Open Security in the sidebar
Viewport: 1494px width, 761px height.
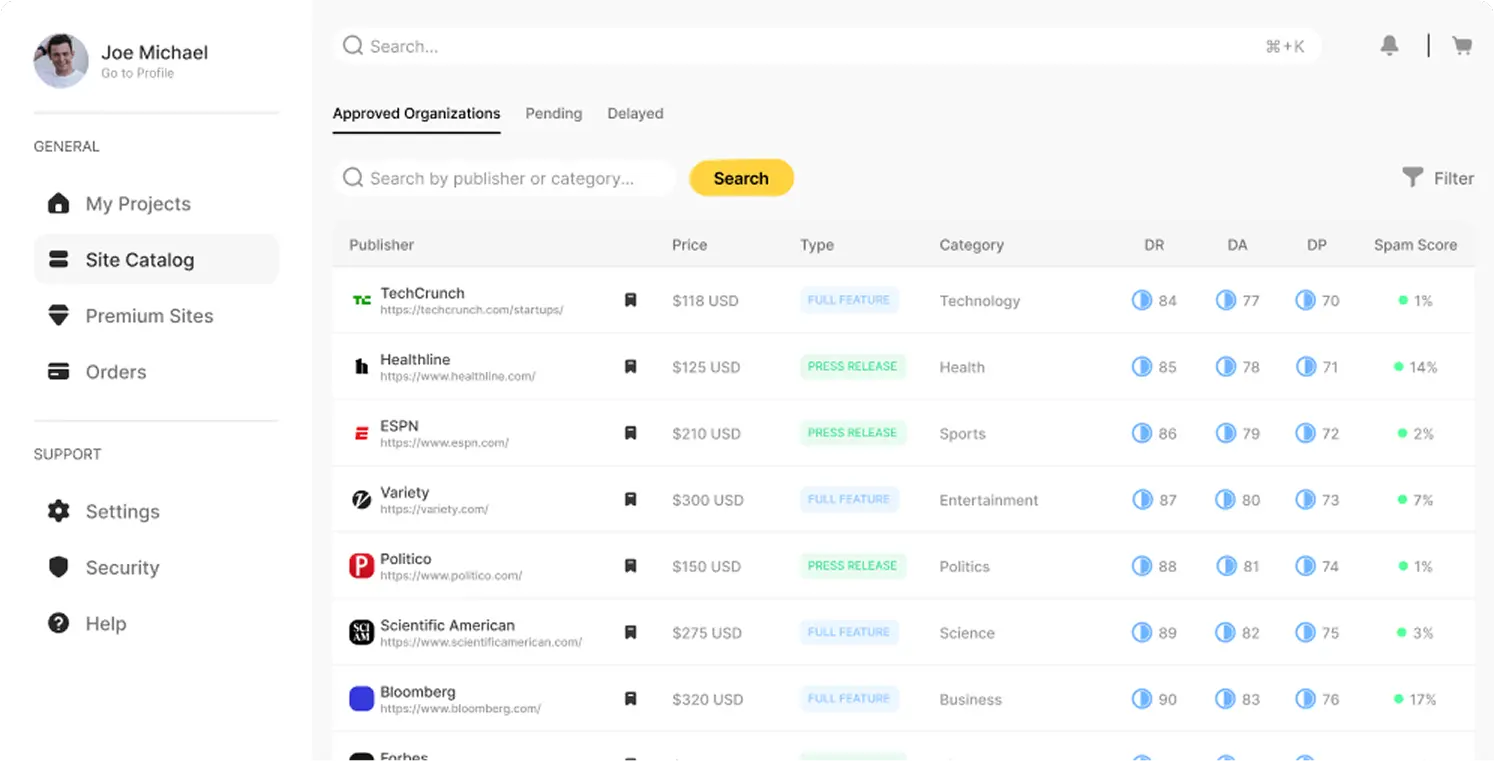(156, 568)
